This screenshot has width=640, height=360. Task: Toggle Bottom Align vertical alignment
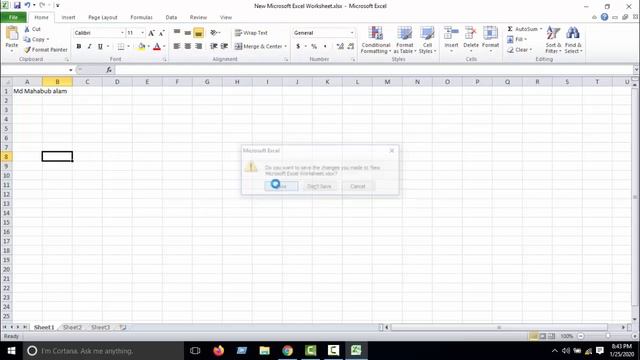tap(199, 32)
